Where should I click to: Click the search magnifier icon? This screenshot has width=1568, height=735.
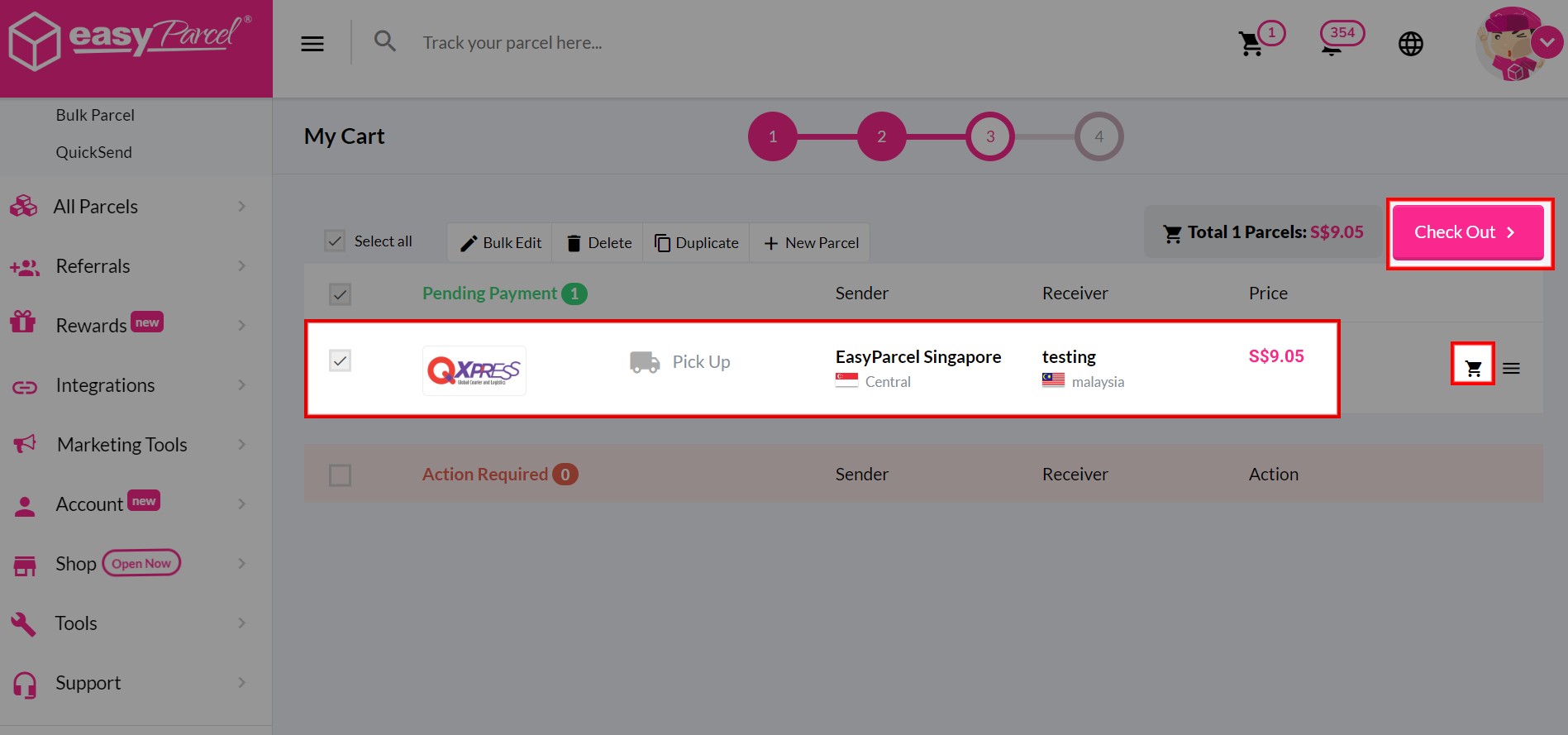(385, 41)
